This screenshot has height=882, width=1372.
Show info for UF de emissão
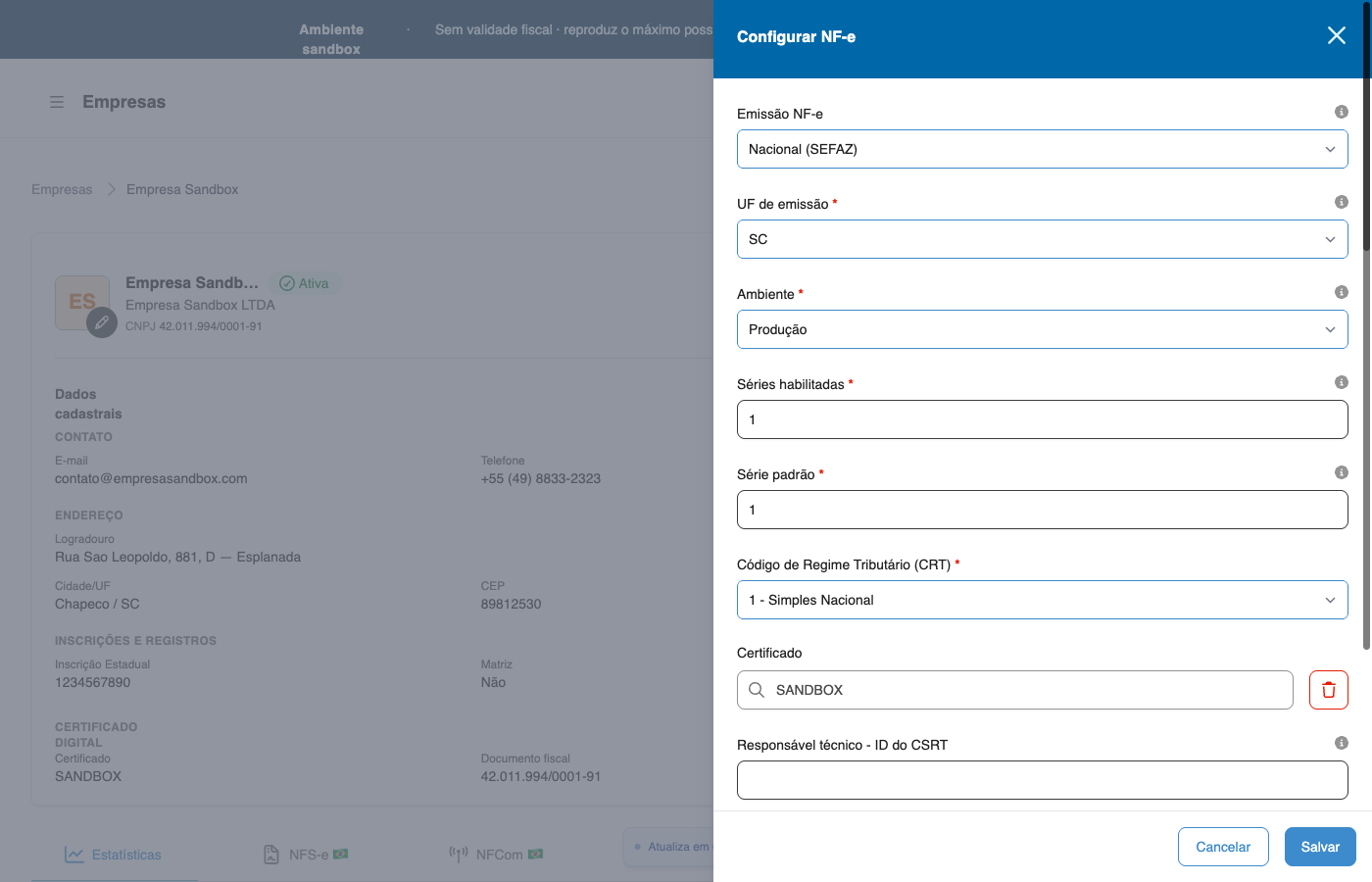1342,202
